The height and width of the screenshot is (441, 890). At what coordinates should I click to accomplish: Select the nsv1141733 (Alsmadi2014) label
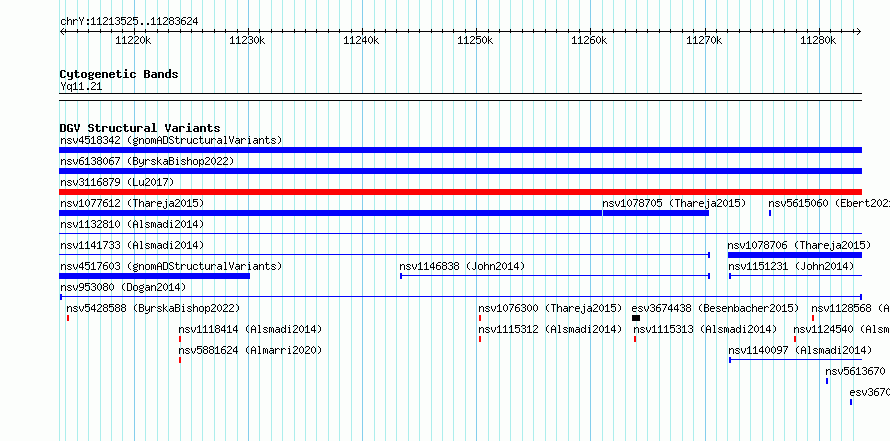[132, 245]
